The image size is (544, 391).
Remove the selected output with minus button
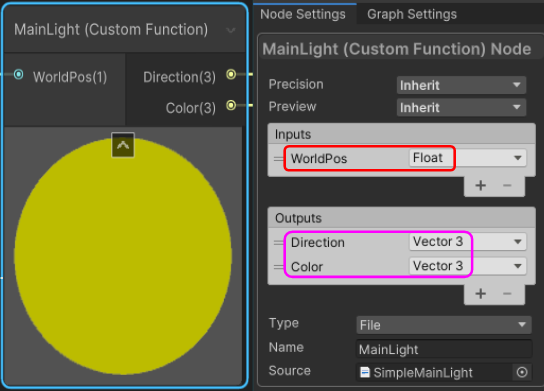coord(507,294)
